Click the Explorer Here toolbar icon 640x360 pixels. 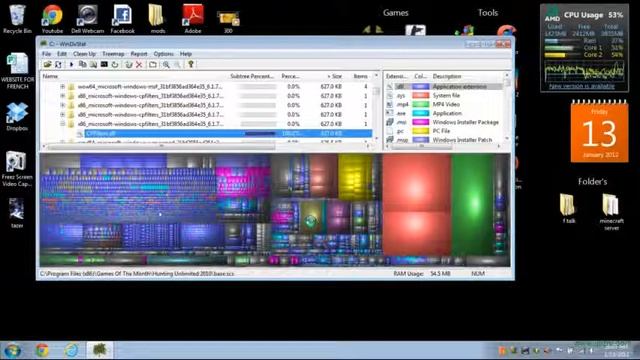pyautogui.click(x=93, y=64)
